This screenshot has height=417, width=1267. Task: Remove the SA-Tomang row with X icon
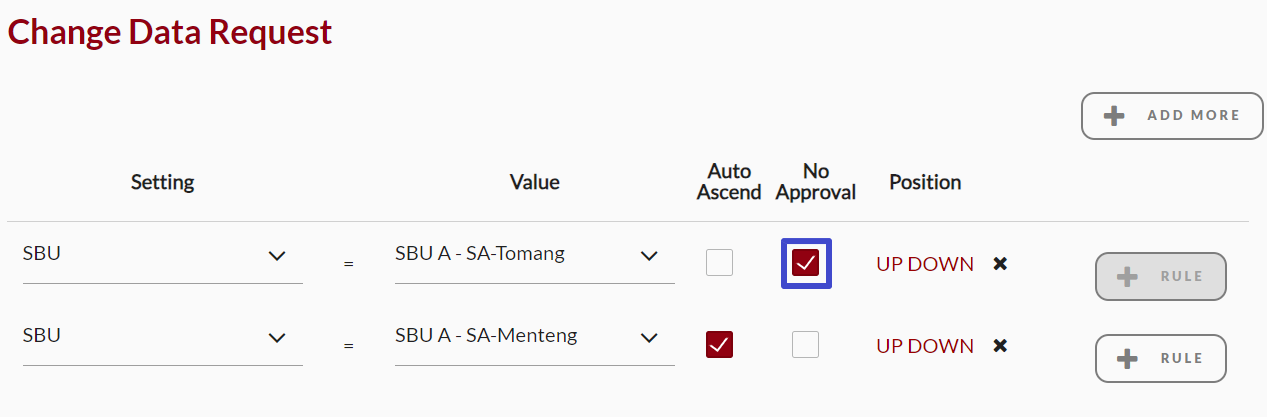[x=999, y=264]
